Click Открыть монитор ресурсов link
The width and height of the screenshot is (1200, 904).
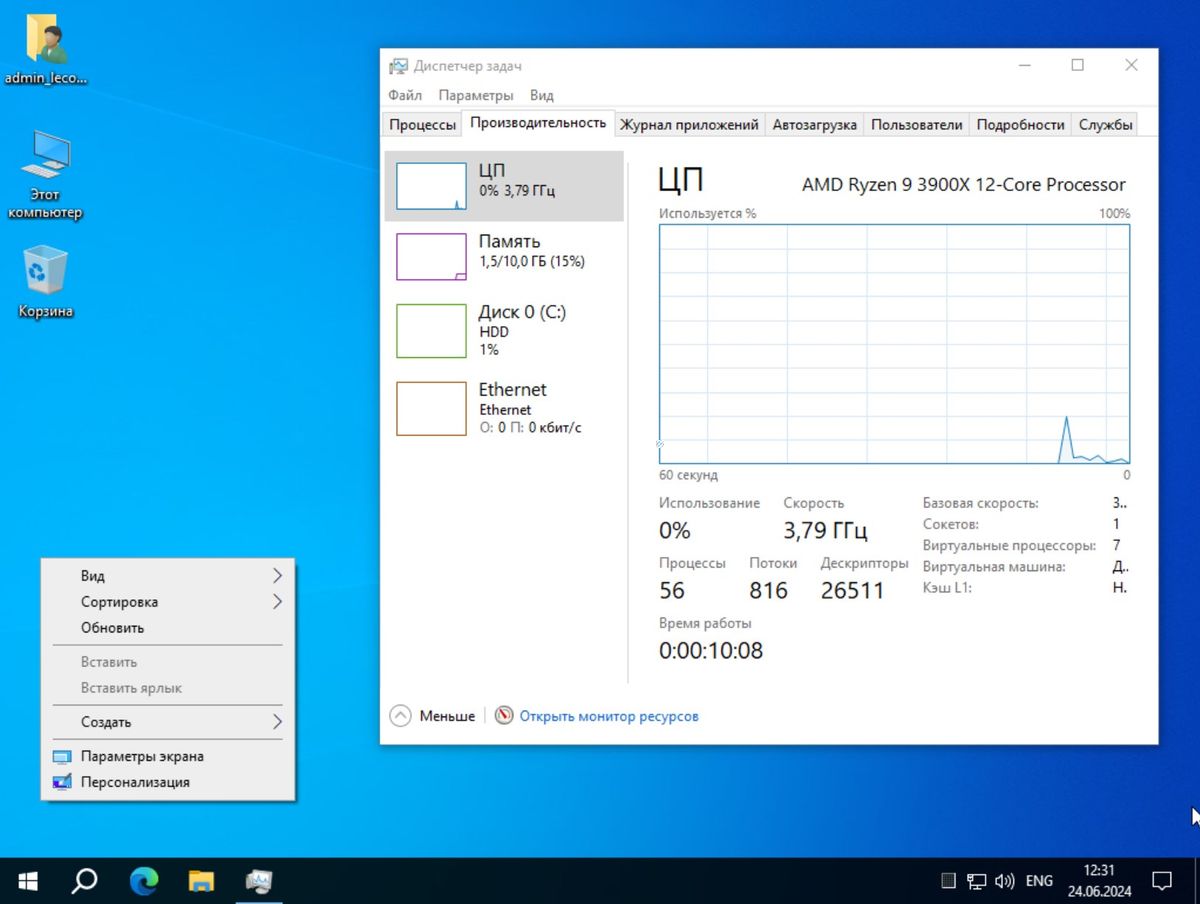[x=608, y=716]
